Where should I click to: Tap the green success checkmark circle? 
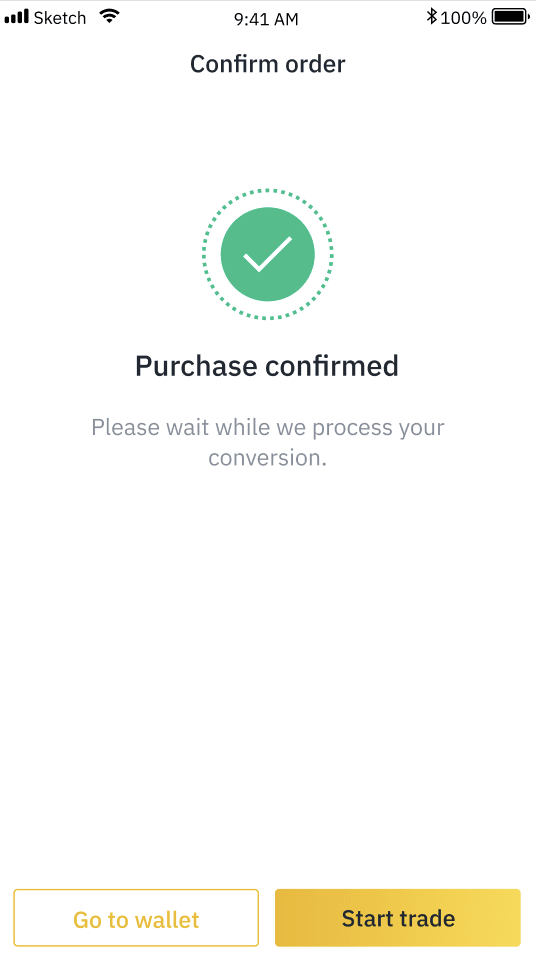[268, 254]
